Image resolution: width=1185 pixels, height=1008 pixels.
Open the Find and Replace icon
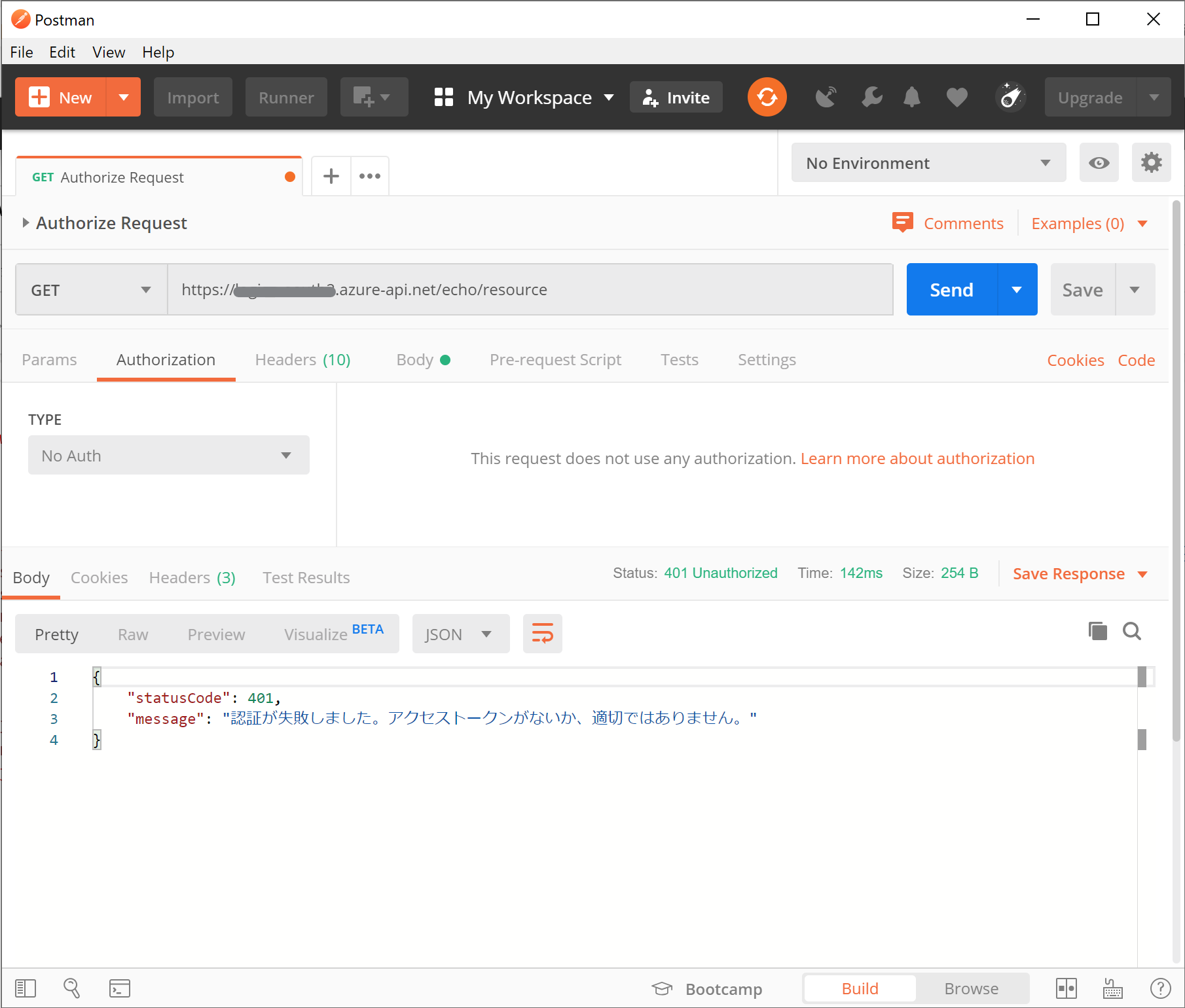(72, 988)
